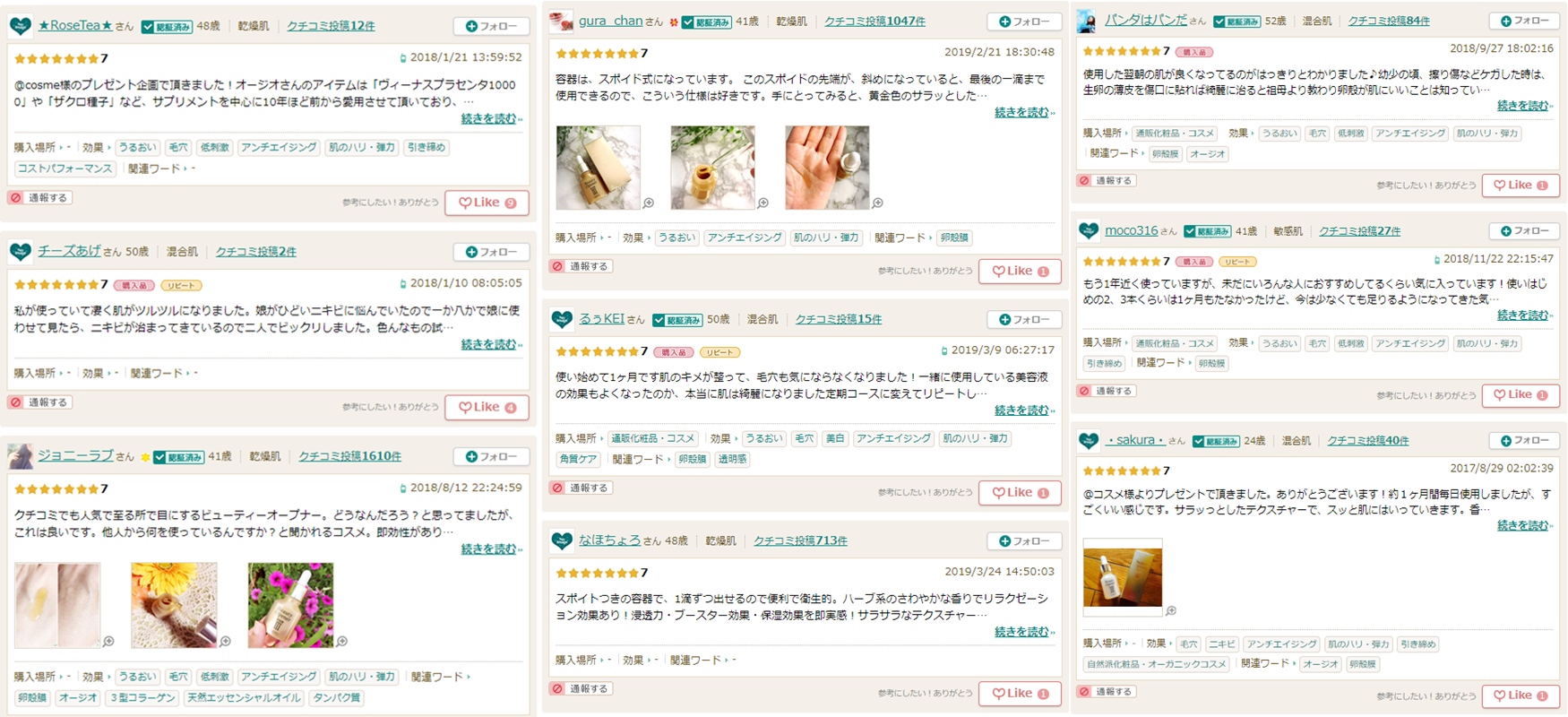Click the magnifier icon under gura_chan's hand photo
Screen dimensions: 1568x717
click(x=878, y=203)
